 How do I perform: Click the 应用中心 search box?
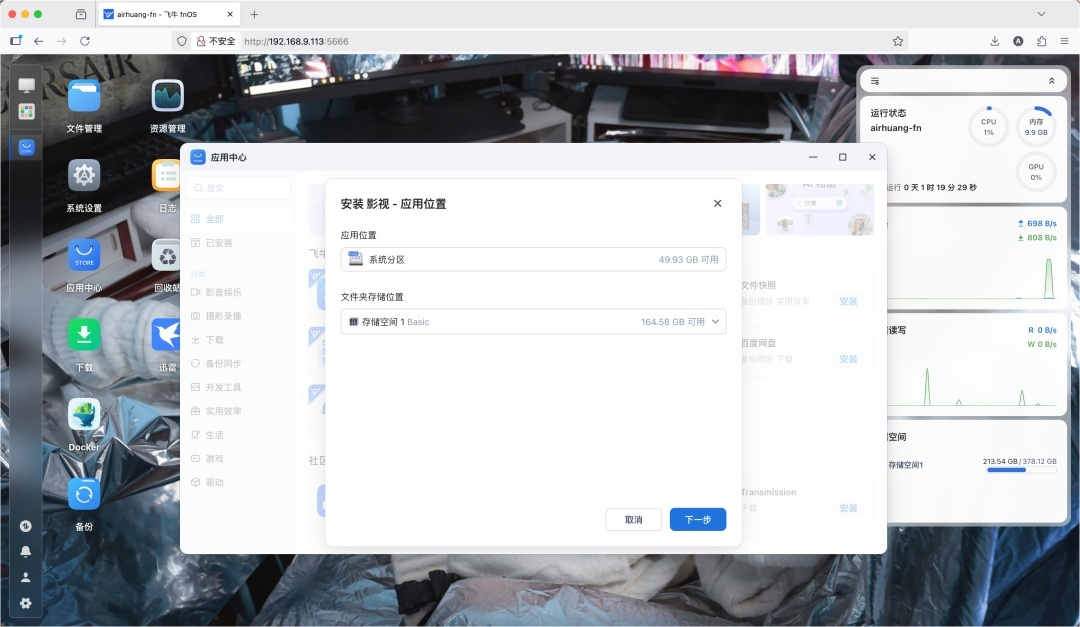(x=238, y=188)
